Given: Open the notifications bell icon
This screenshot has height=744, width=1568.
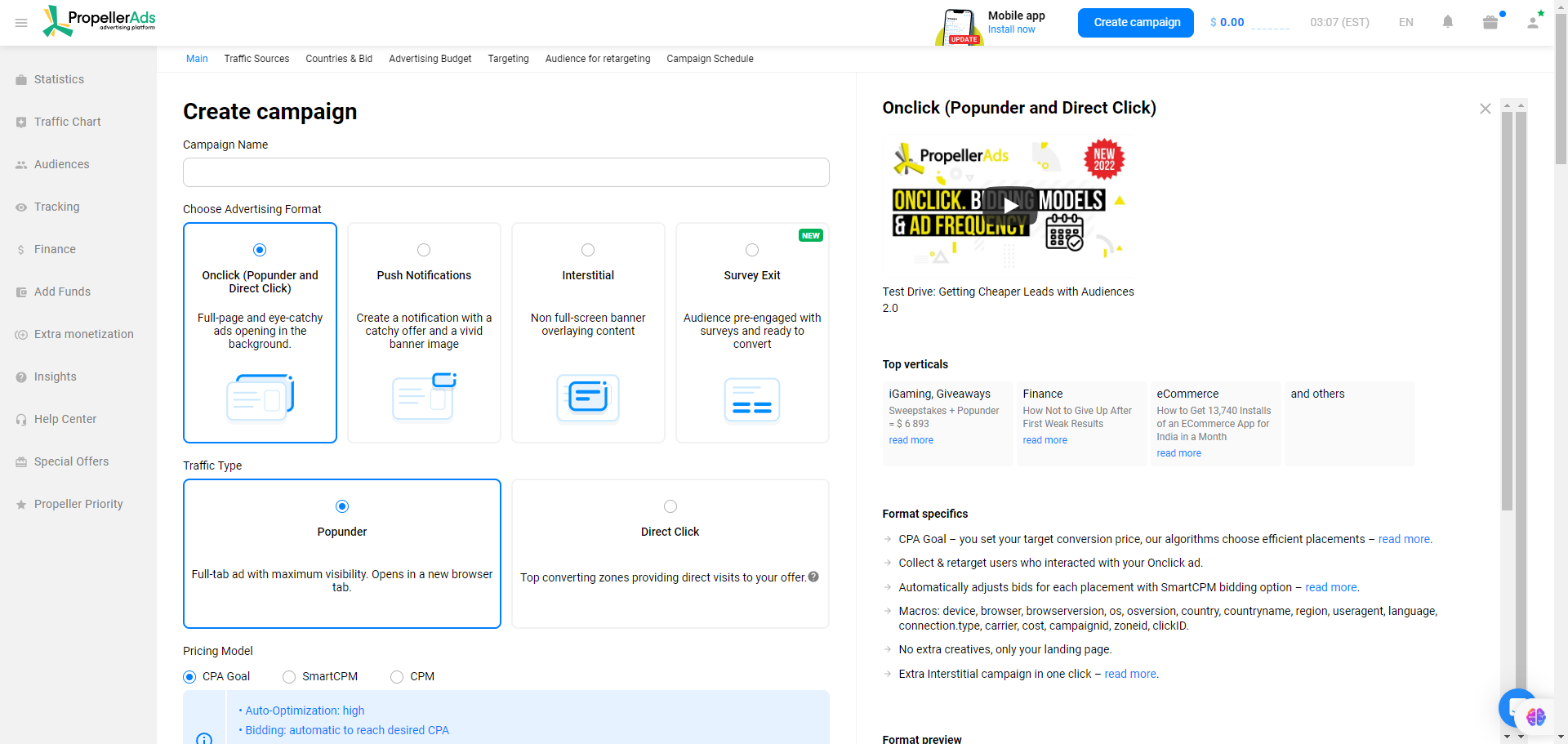Looking at the screenshot, I should [1448, 22].
